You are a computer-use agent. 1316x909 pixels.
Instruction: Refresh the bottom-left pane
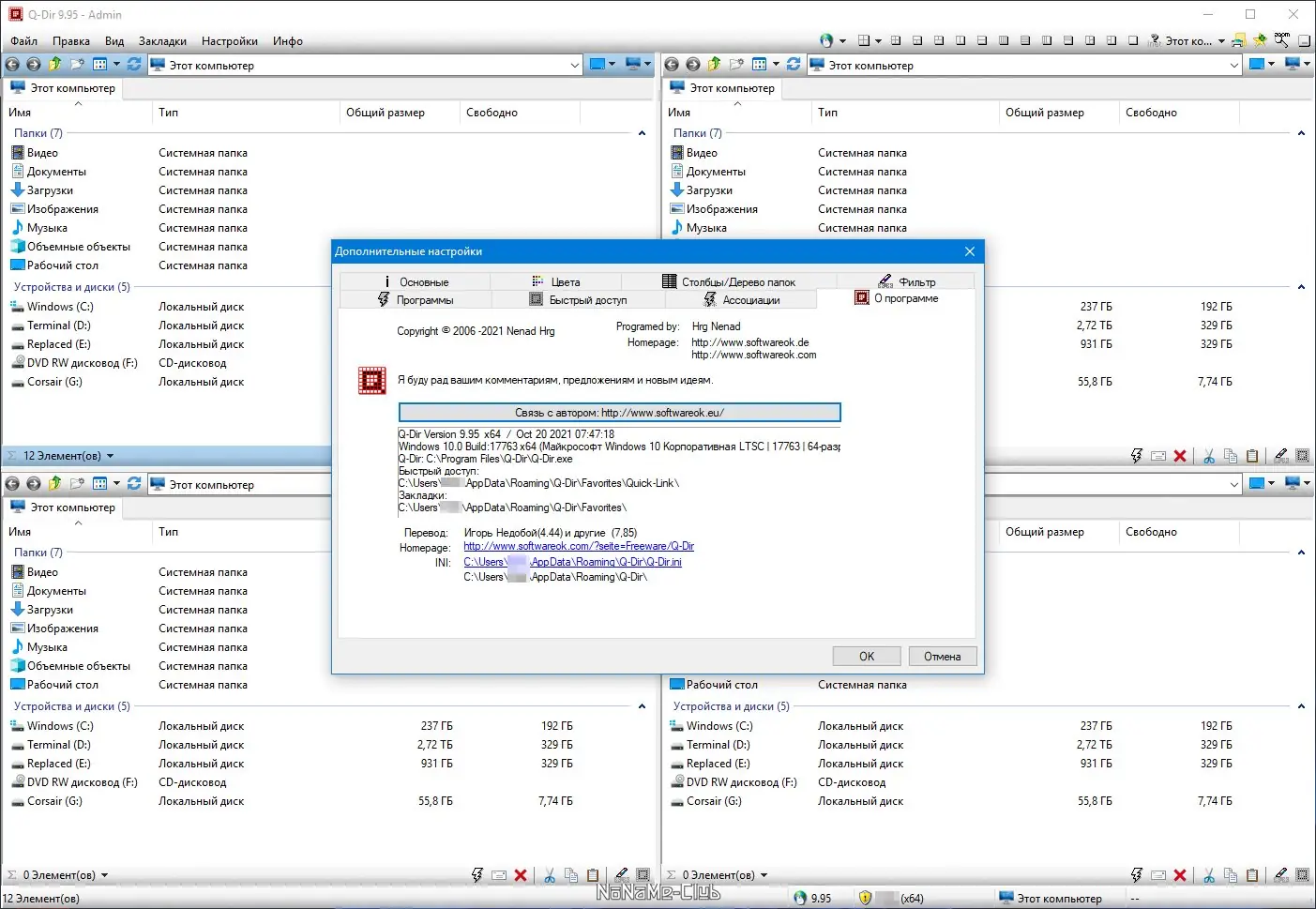point(134,484)
